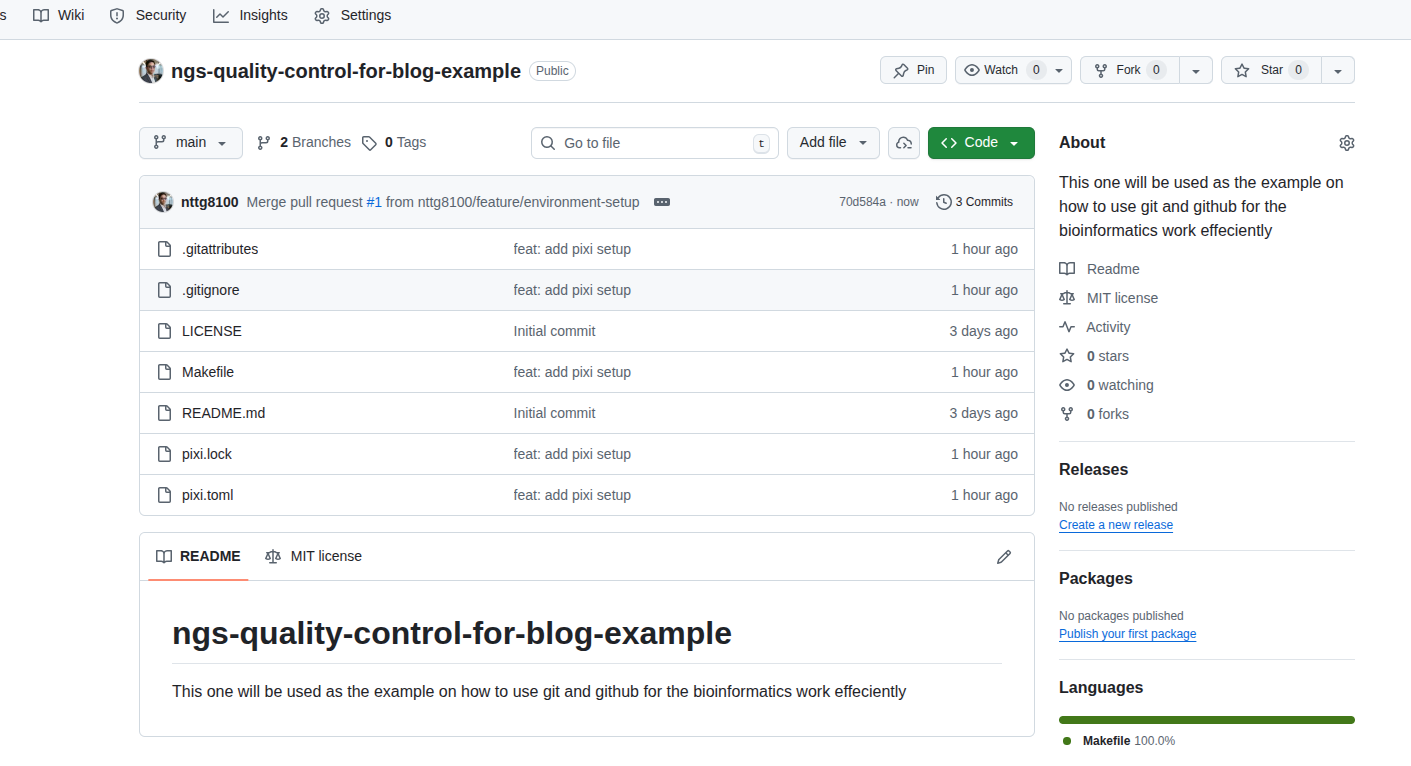The width and height of the screenshot is (1411, 766).
Task: Click the Makefile language bar
Action: [1206, 720]
